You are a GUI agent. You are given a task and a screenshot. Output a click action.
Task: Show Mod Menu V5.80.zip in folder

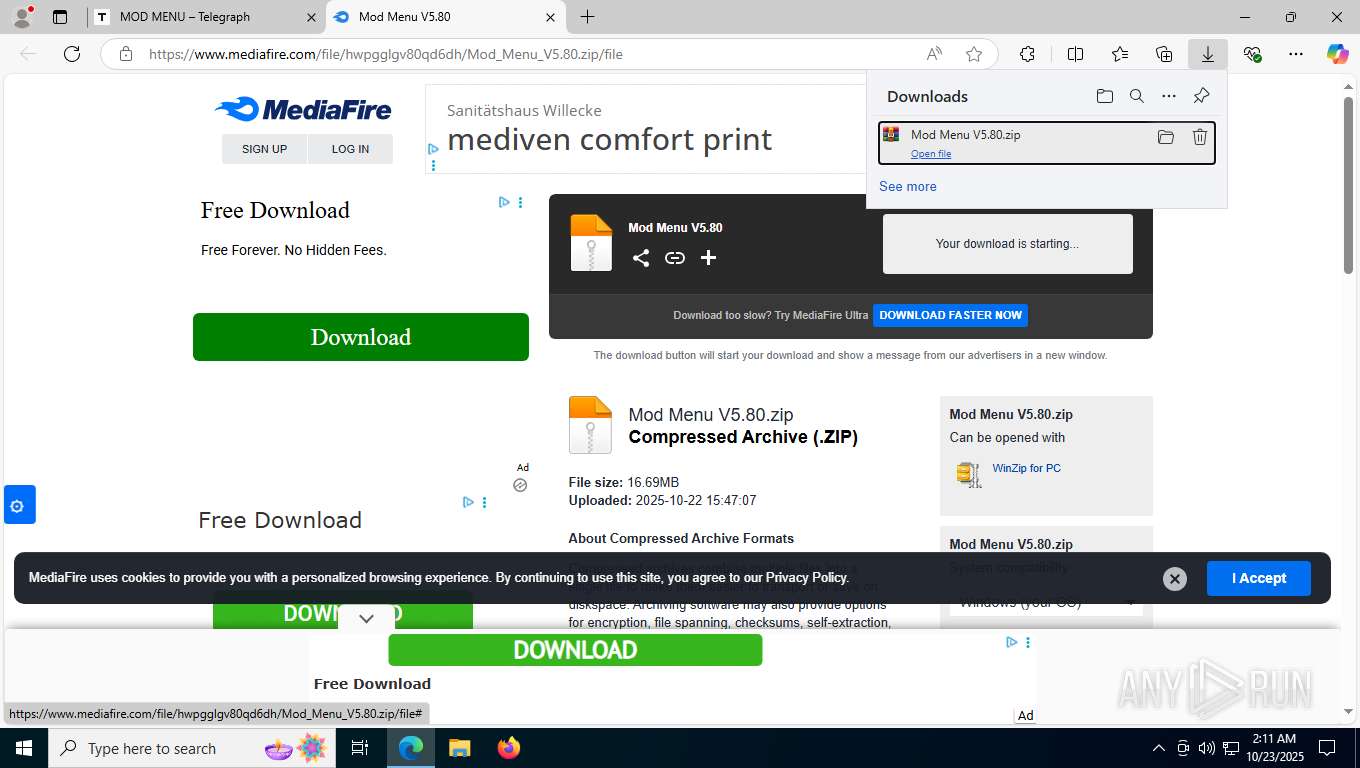click(1166, 137)
